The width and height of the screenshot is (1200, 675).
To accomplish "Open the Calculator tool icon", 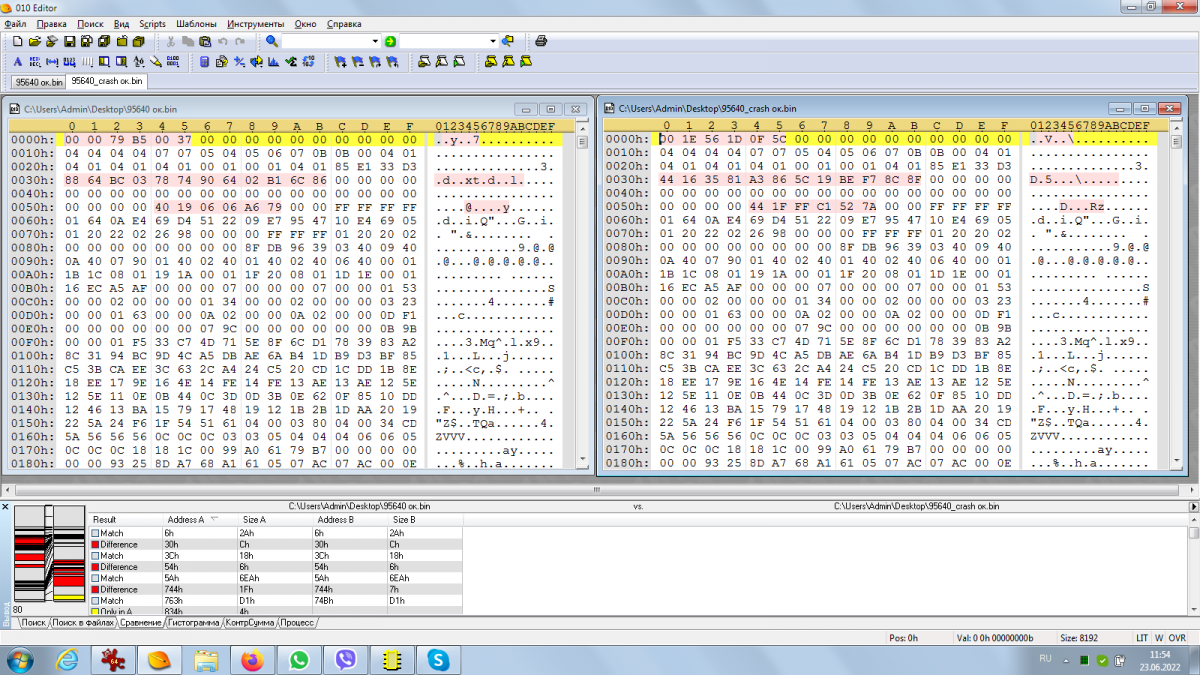I will [205, 62].
